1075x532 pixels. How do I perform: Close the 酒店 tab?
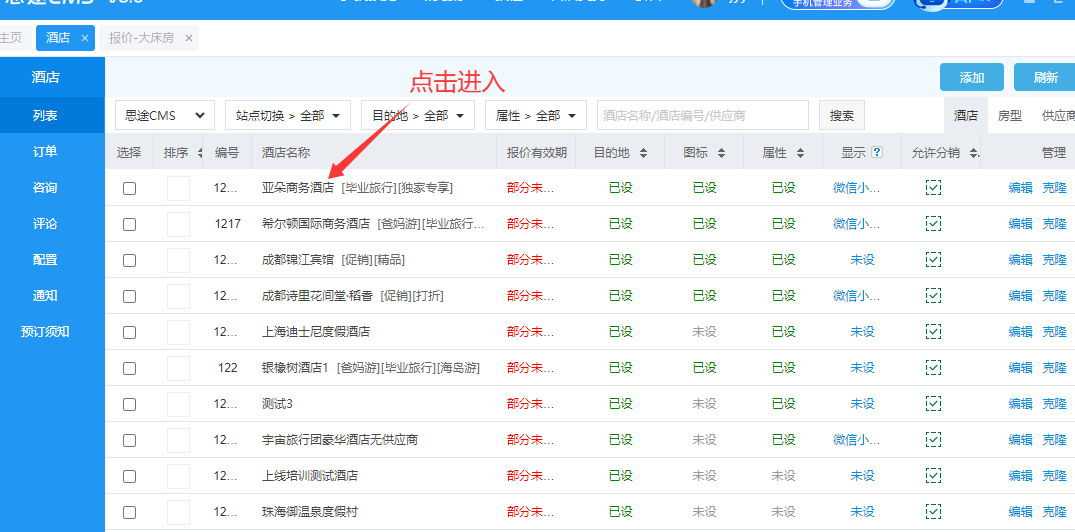[x=85, y=38]
